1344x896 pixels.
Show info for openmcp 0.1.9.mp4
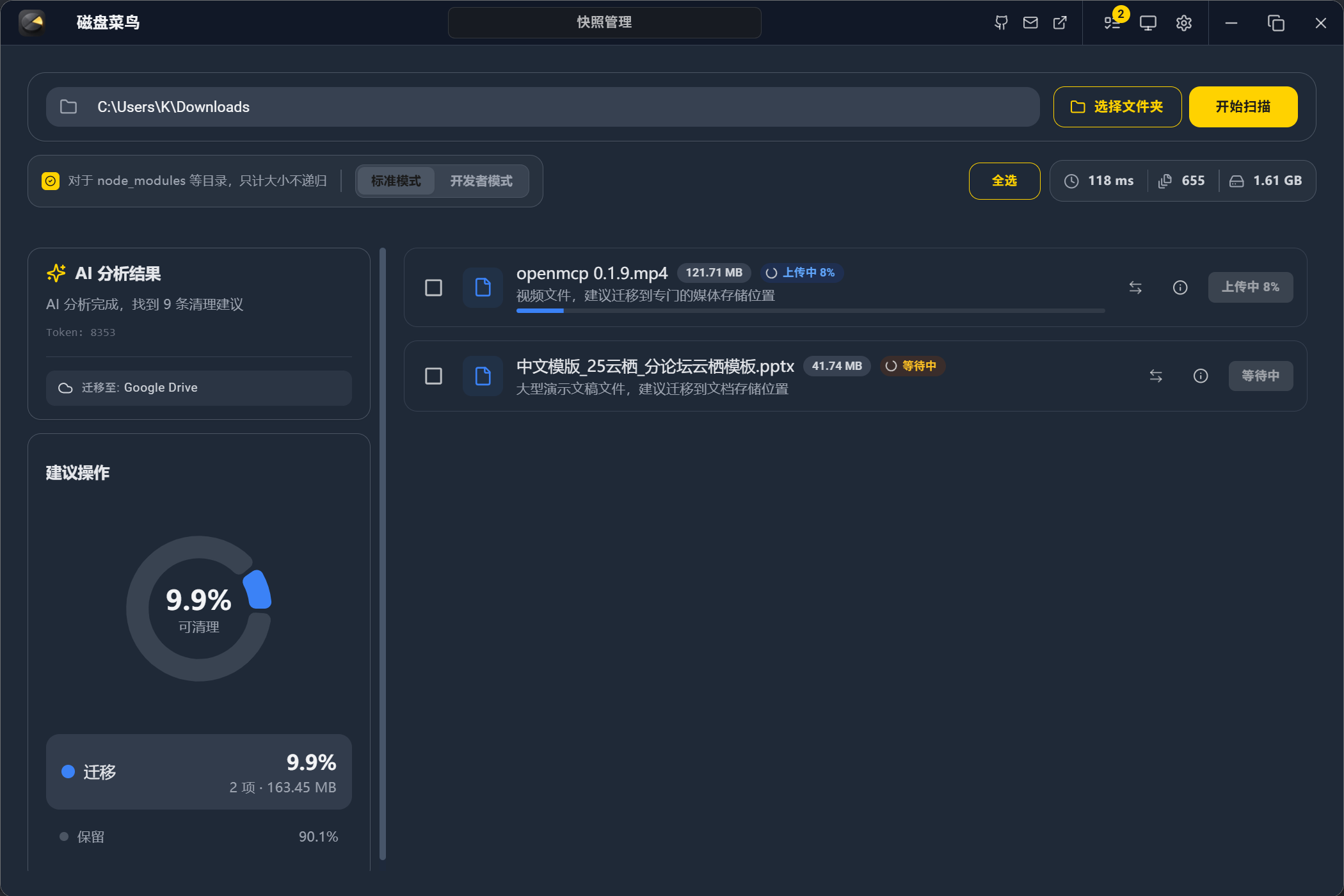coord(1180,287)
